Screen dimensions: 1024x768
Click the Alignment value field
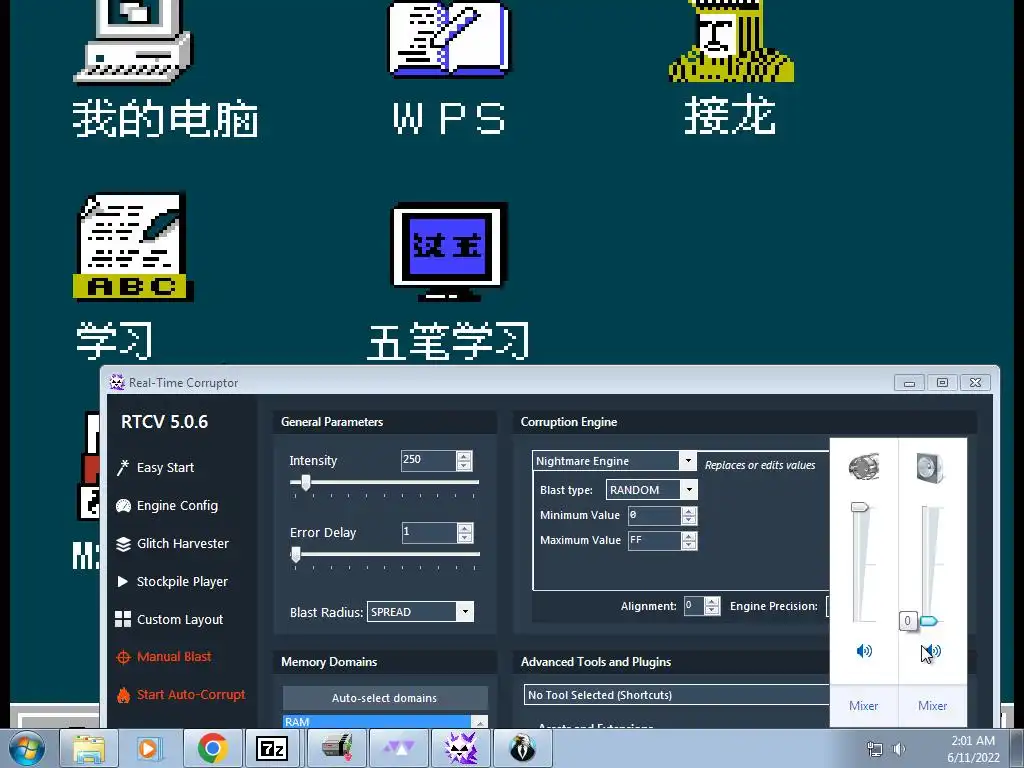pyautogui.click(x=694, y=606)
